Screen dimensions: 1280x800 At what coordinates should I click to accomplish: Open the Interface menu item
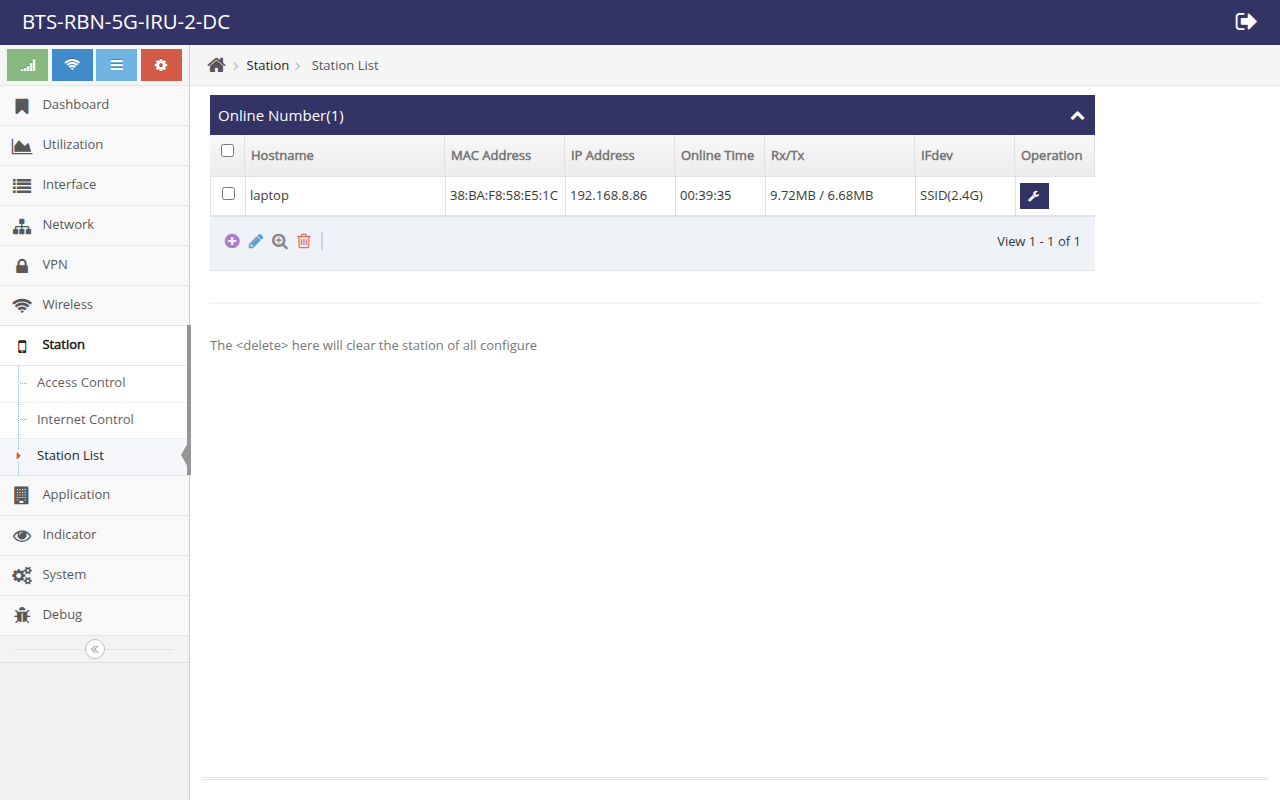pos(94,185)
